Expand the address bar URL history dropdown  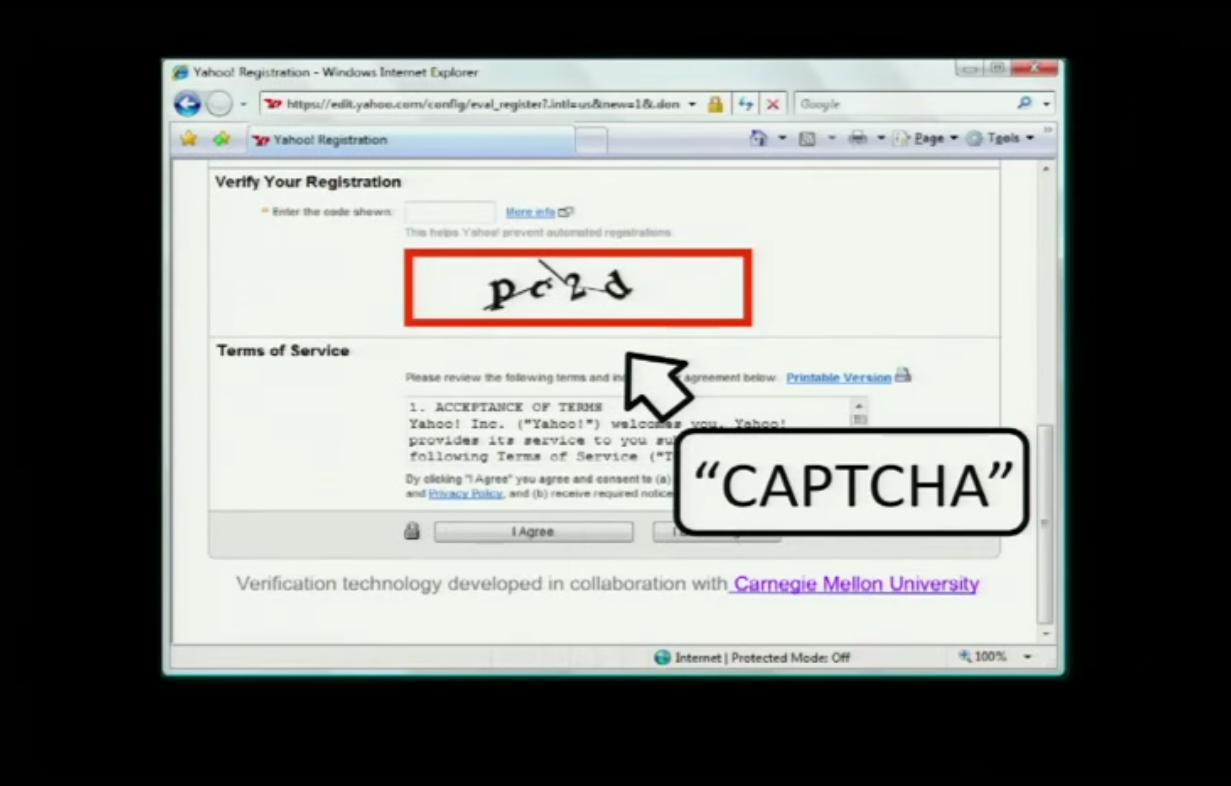(x=692, y=104)
